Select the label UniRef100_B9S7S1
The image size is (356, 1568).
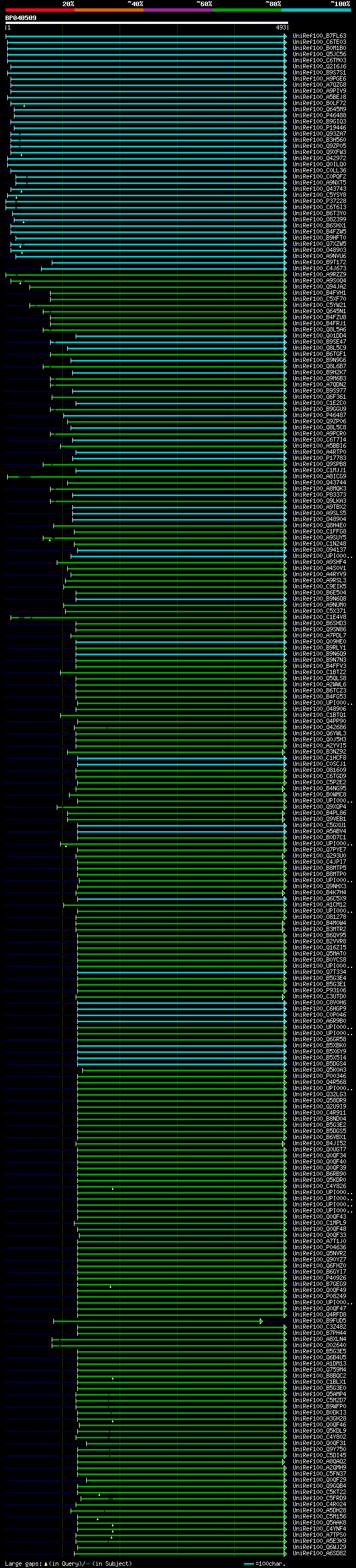(x=319, y=72)
